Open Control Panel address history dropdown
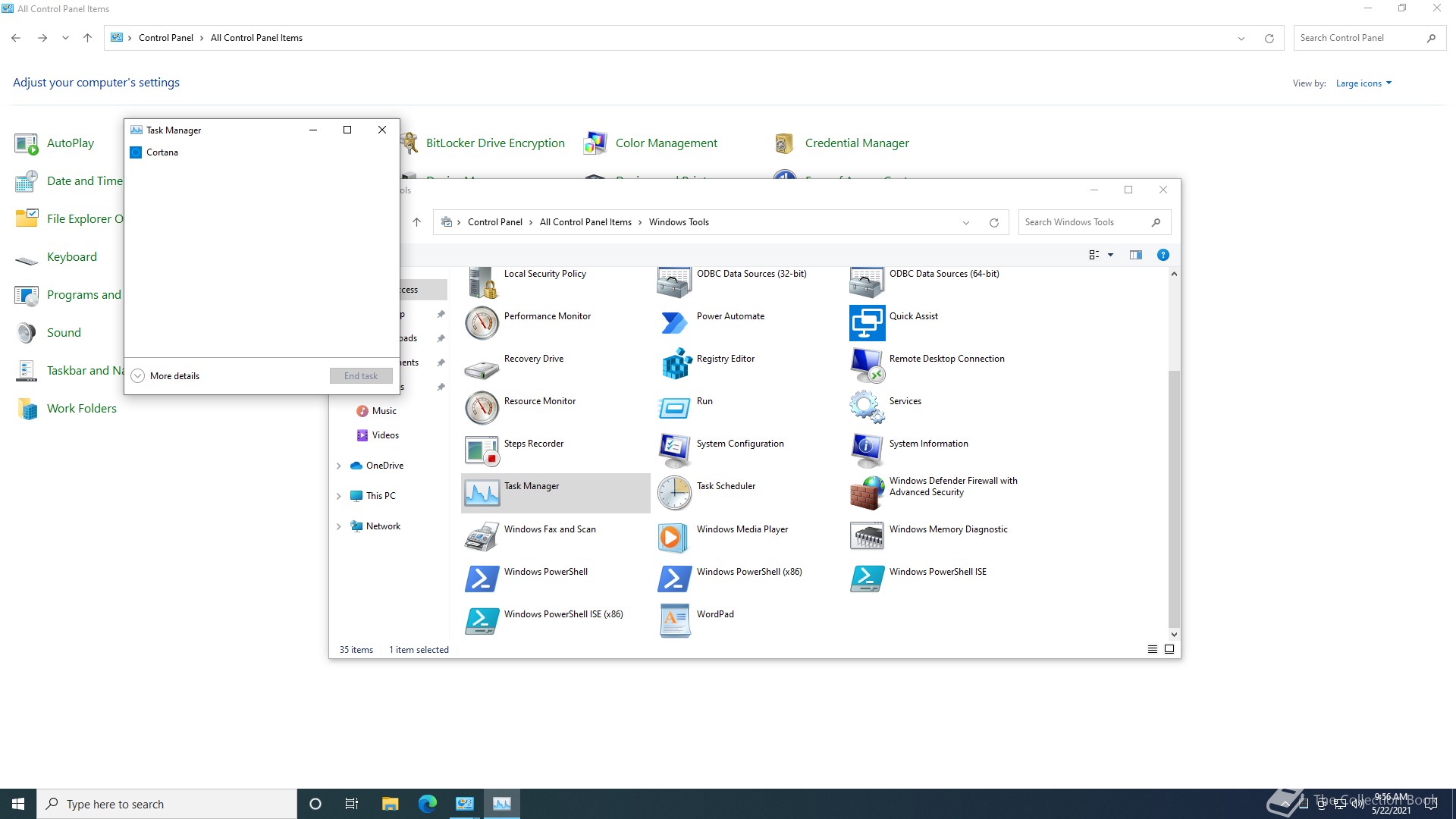This screenshot has height=819, width=1456. (x=1241, y=39)
